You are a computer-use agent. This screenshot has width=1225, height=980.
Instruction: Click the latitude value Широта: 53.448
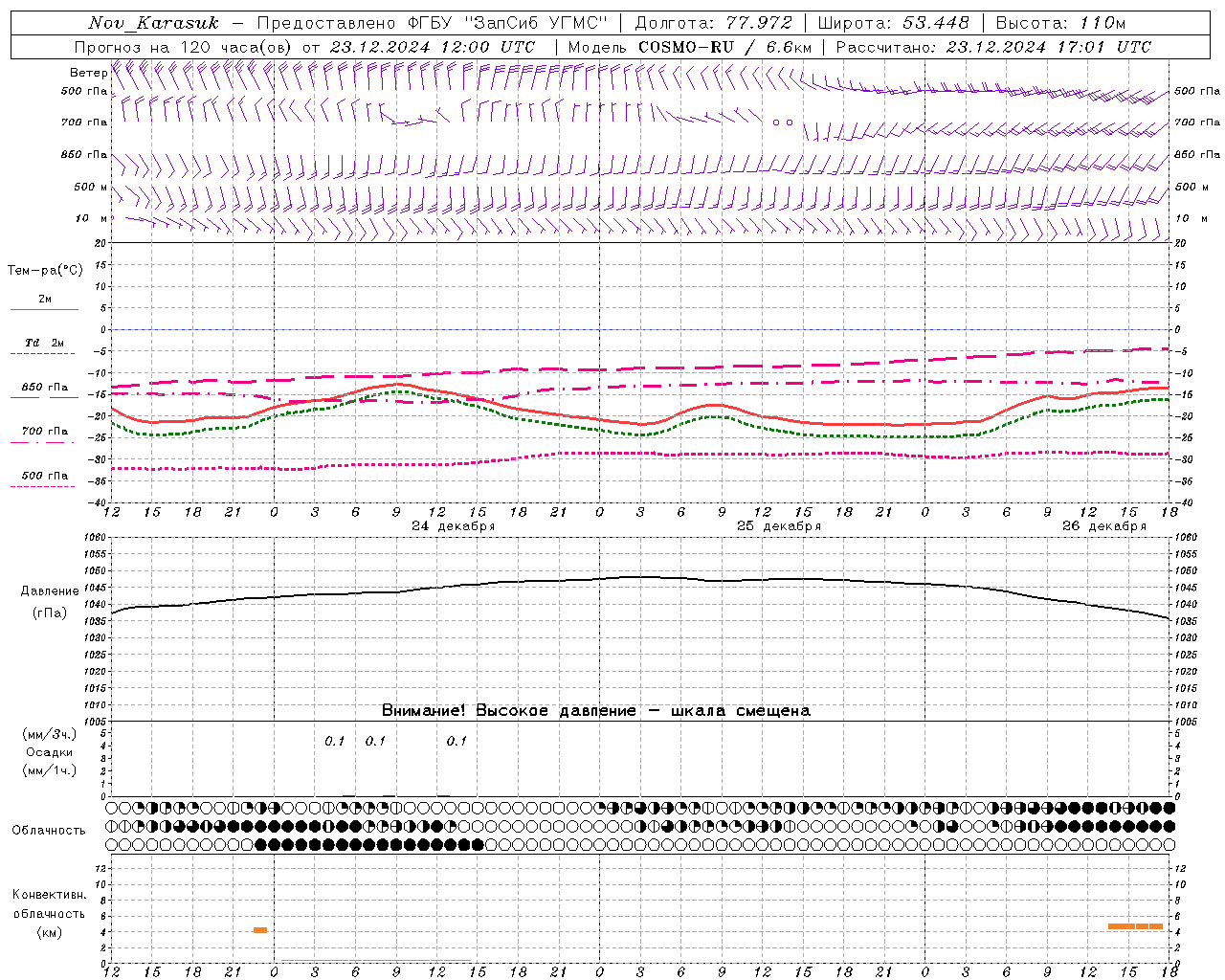coord(894,23)
